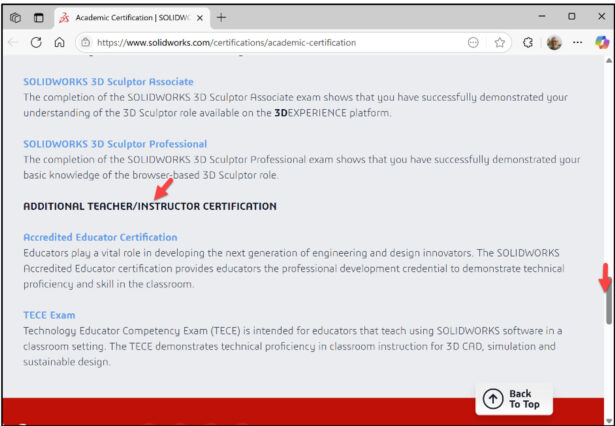Minimize the browser window
Screen dimensions: 615x426
(x=542, y=16)
